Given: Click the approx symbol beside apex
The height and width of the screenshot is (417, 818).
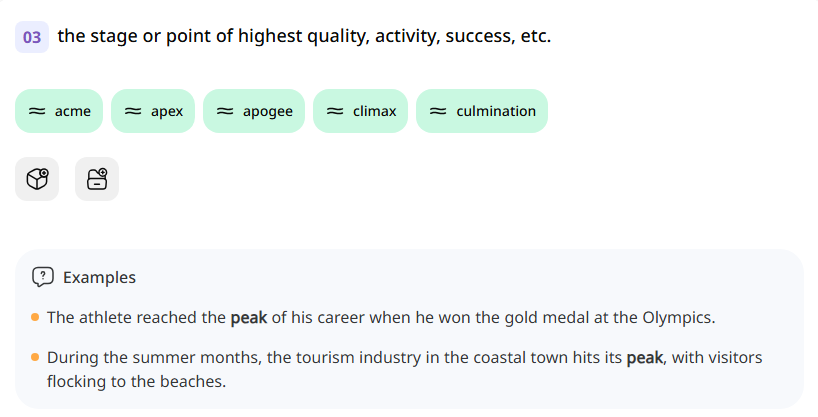Looking at the screenshot, I should click(x=132, y=111).
